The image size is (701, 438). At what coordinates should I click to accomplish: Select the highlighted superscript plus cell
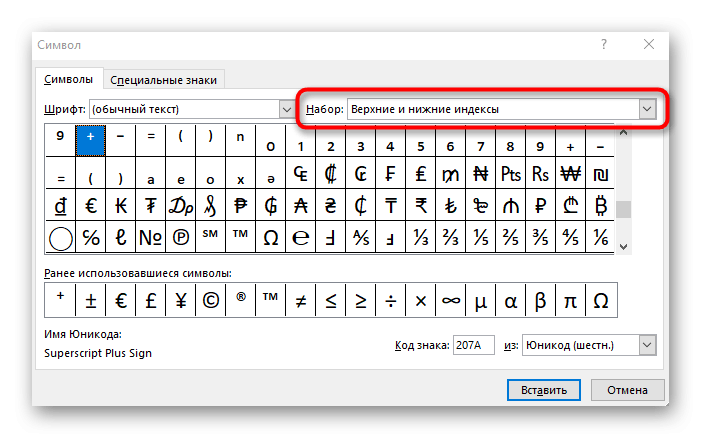[x=90, y=140]
